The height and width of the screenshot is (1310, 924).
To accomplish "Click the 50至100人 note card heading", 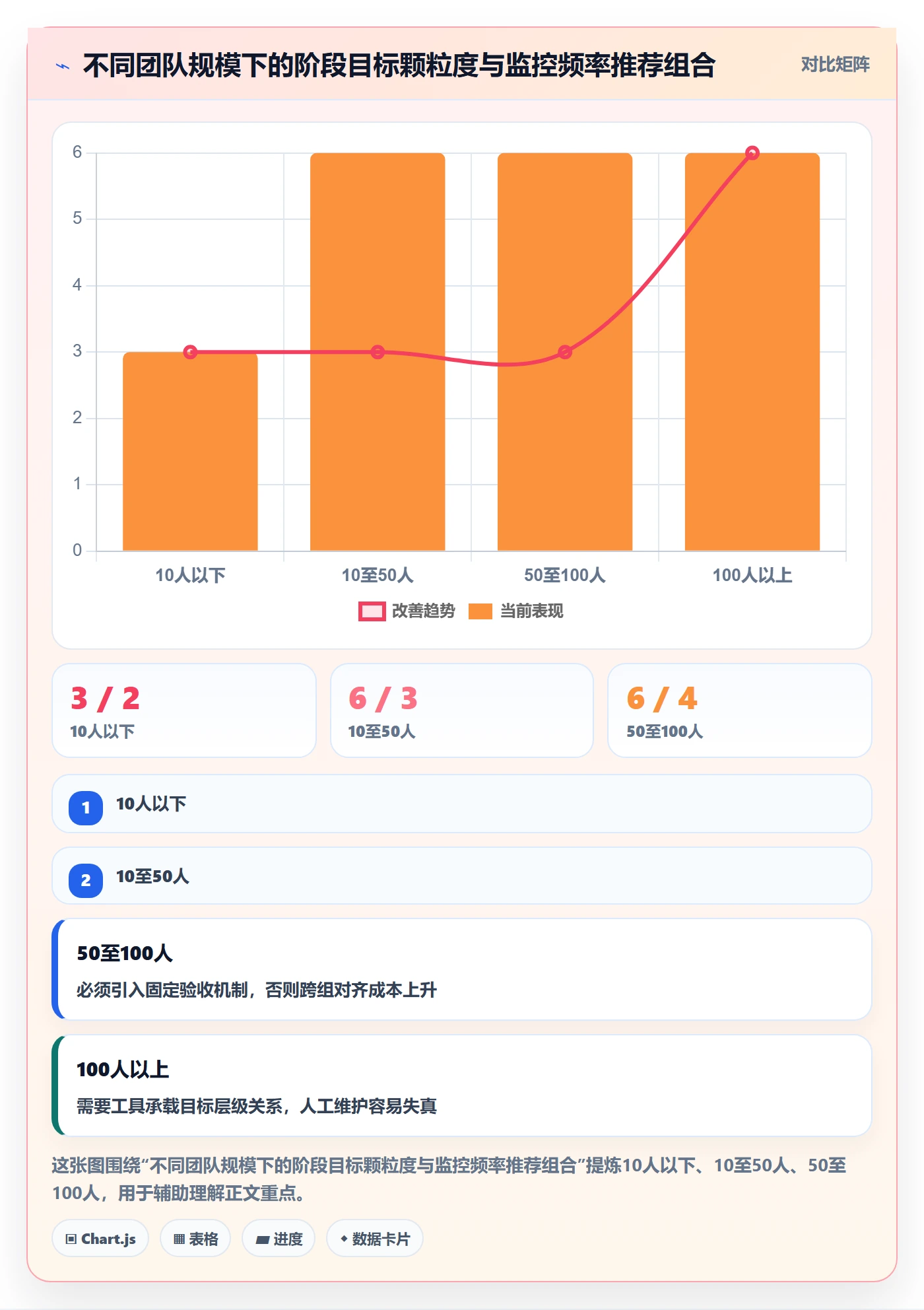I will [125, 953].
